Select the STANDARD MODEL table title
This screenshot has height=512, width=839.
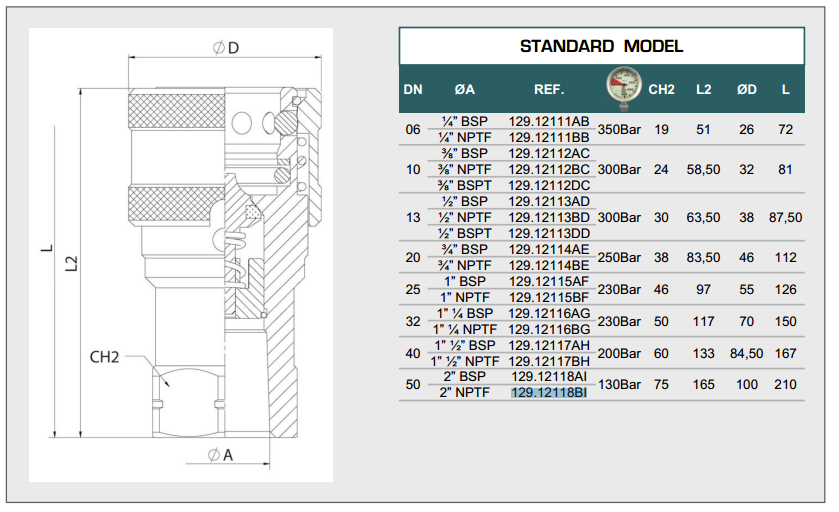601,46
